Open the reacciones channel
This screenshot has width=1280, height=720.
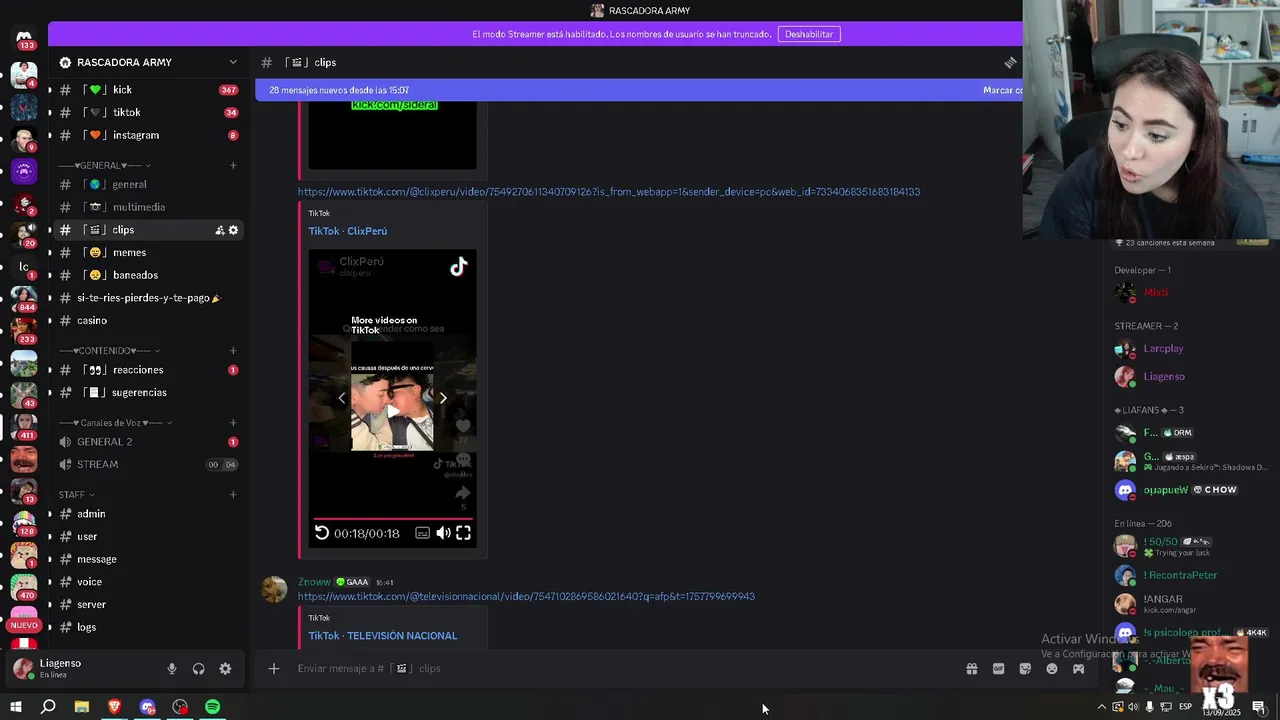point(148,370)
